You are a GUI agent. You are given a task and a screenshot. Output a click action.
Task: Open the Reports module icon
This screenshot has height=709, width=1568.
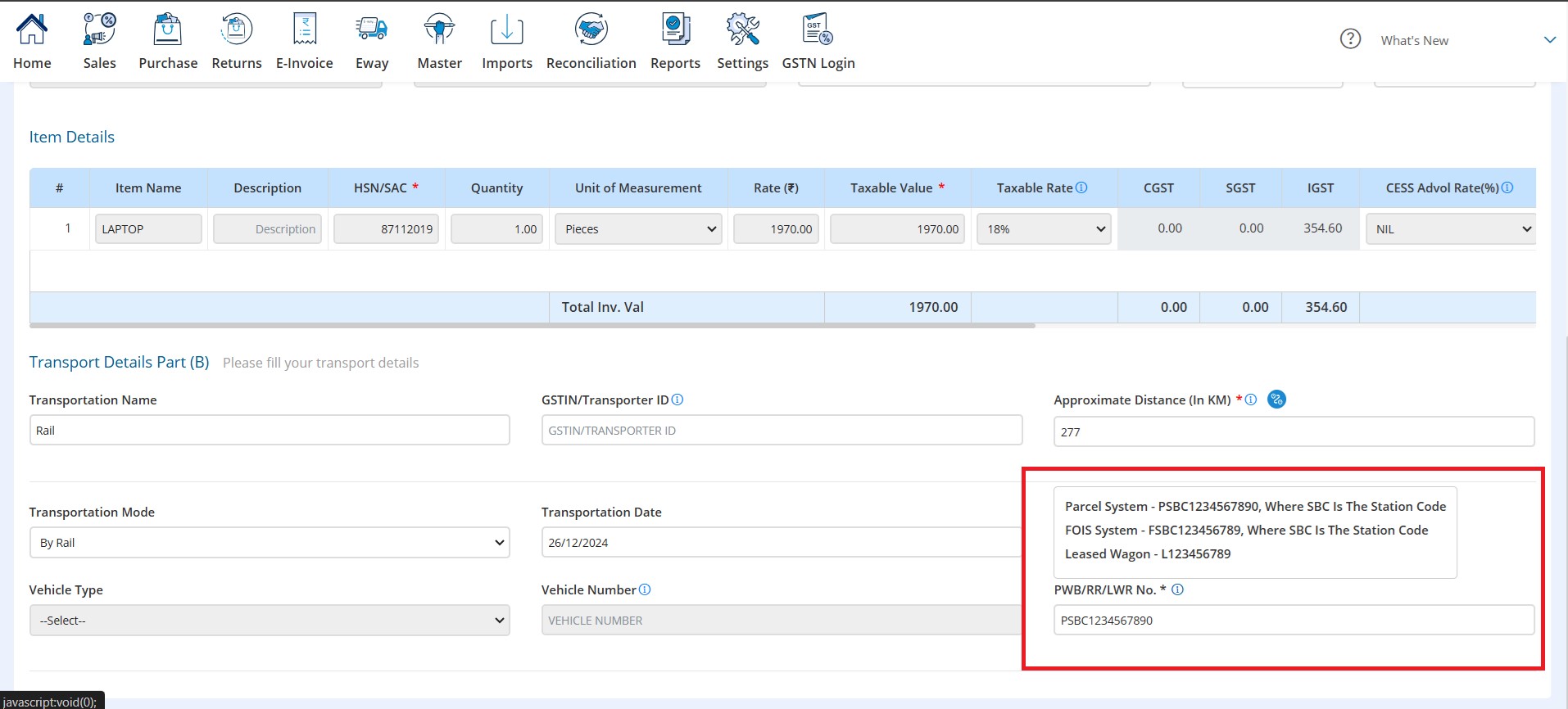[x=676, y=29]
